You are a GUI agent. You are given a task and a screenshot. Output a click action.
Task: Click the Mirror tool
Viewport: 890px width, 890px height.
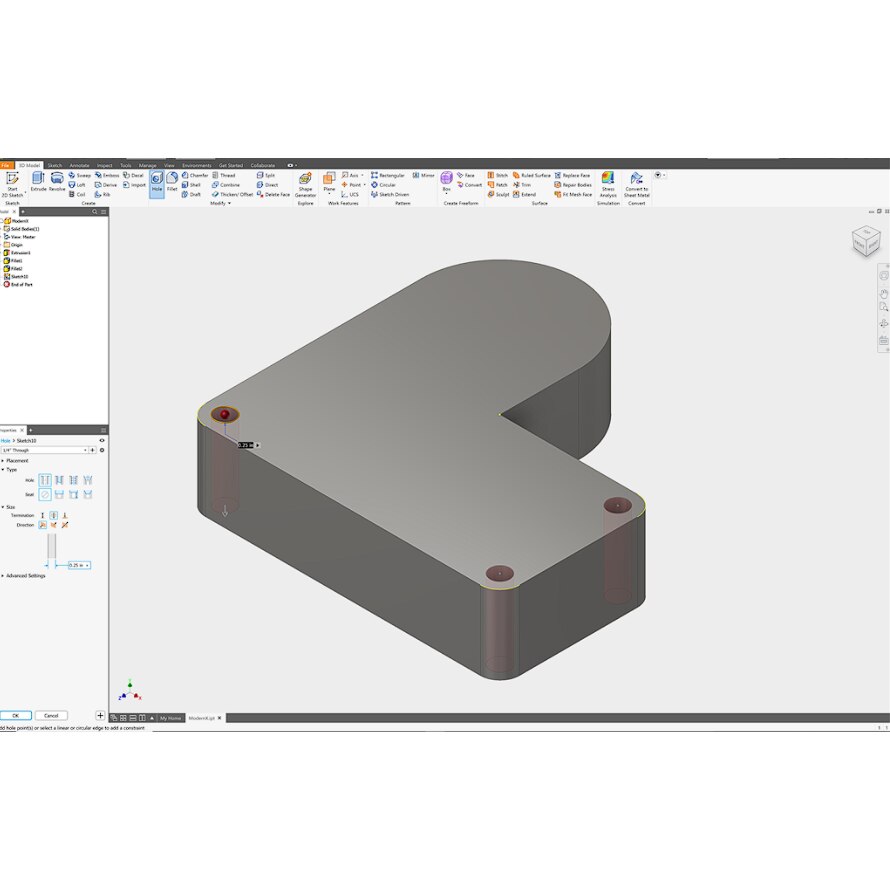tap(423, 175)
